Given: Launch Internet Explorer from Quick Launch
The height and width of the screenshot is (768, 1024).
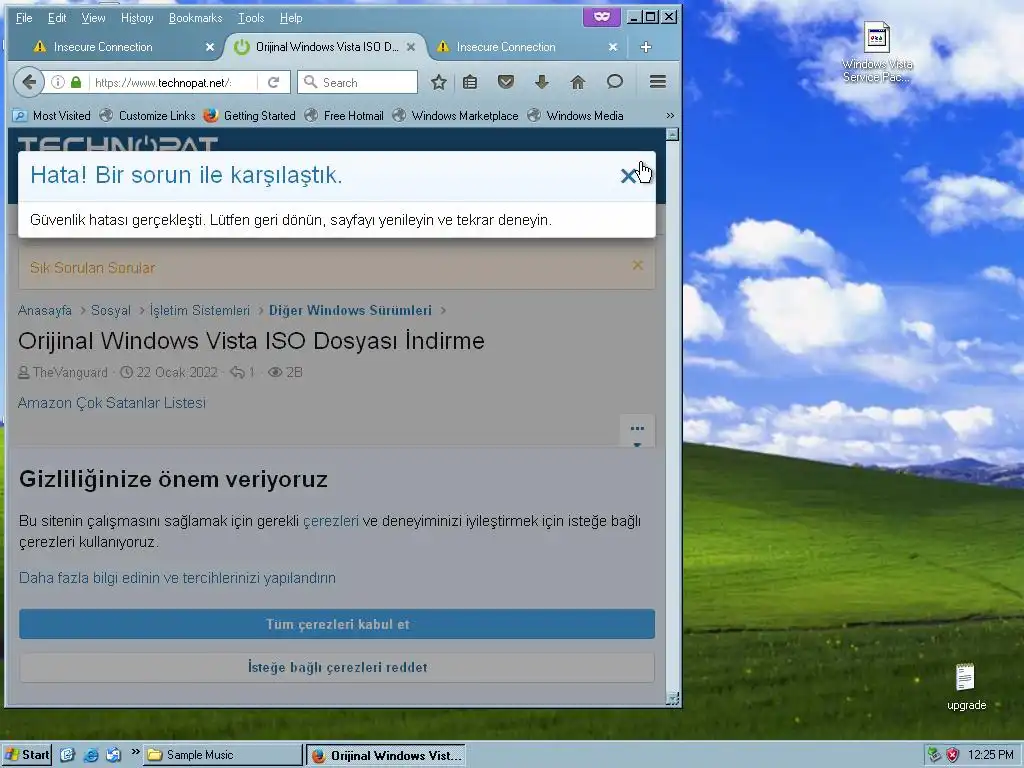Looking at the screenshot, I should tap(91, 755).
